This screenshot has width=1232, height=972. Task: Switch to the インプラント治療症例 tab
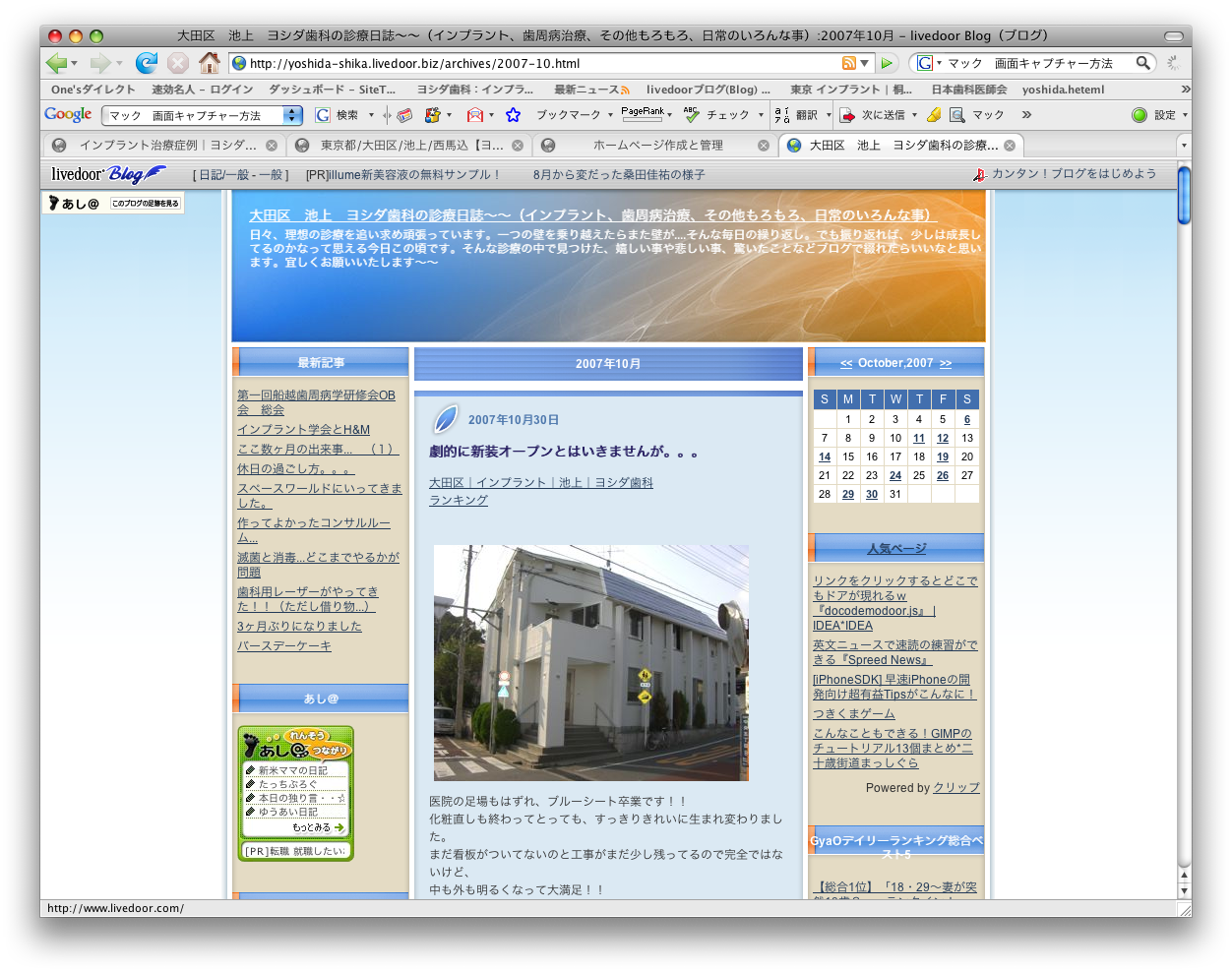coord(166,145)
